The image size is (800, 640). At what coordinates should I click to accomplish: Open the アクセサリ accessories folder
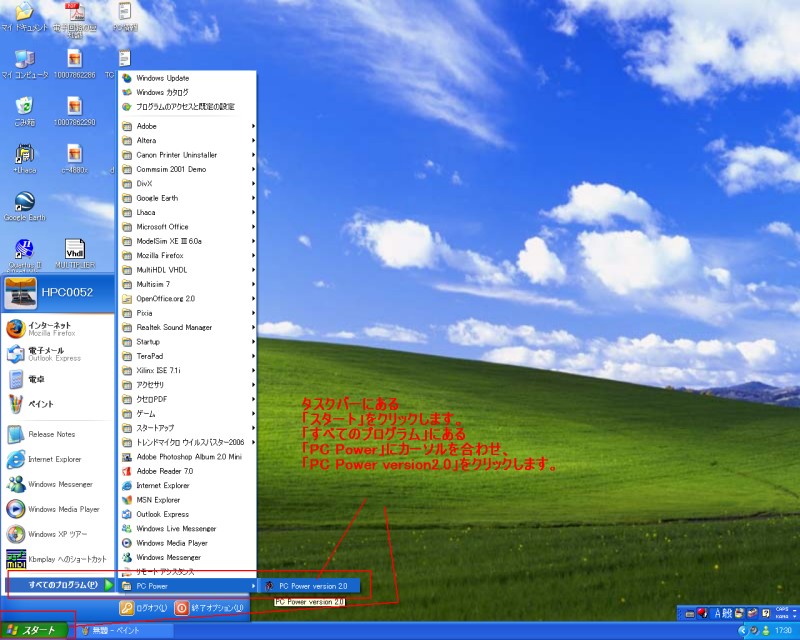tap(187, 385)
